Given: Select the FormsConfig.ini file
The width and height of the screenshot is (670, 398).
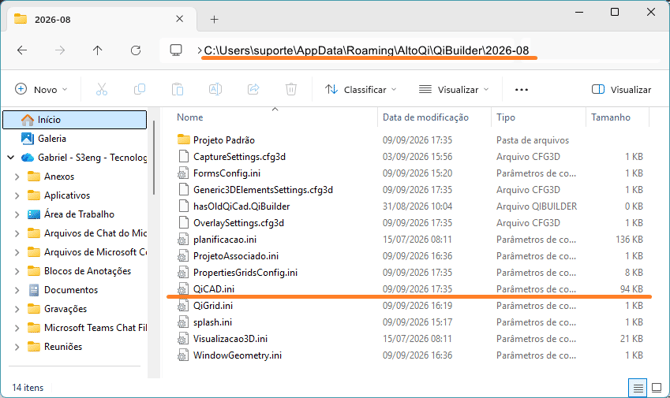Looking at the screenshot, I should 226,173.
